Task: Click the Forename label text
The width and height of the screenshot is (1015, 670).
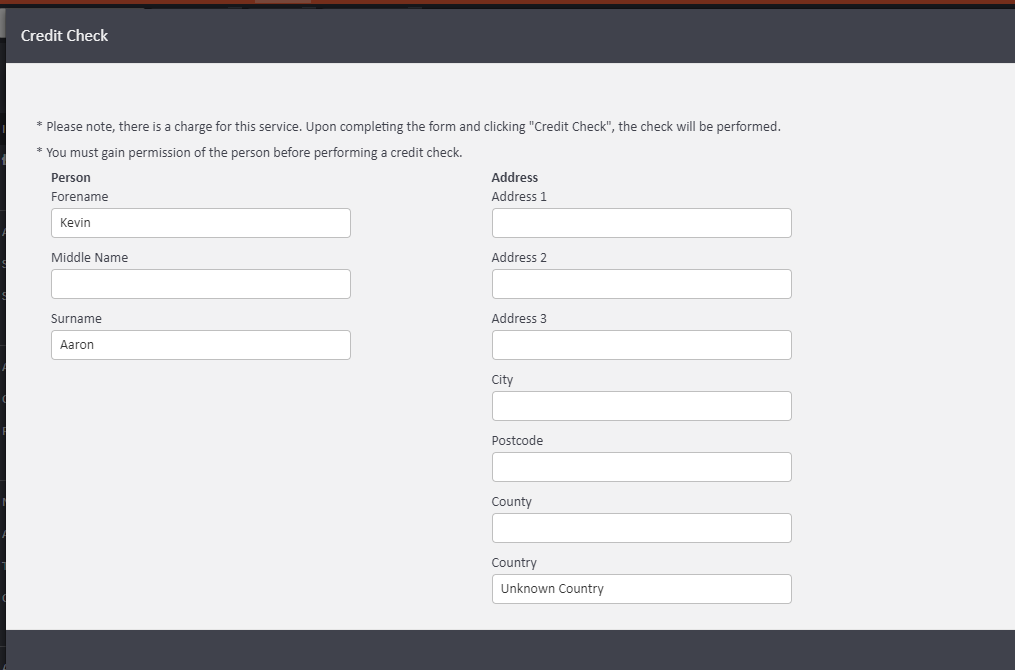Action: [x=80, y=197]
